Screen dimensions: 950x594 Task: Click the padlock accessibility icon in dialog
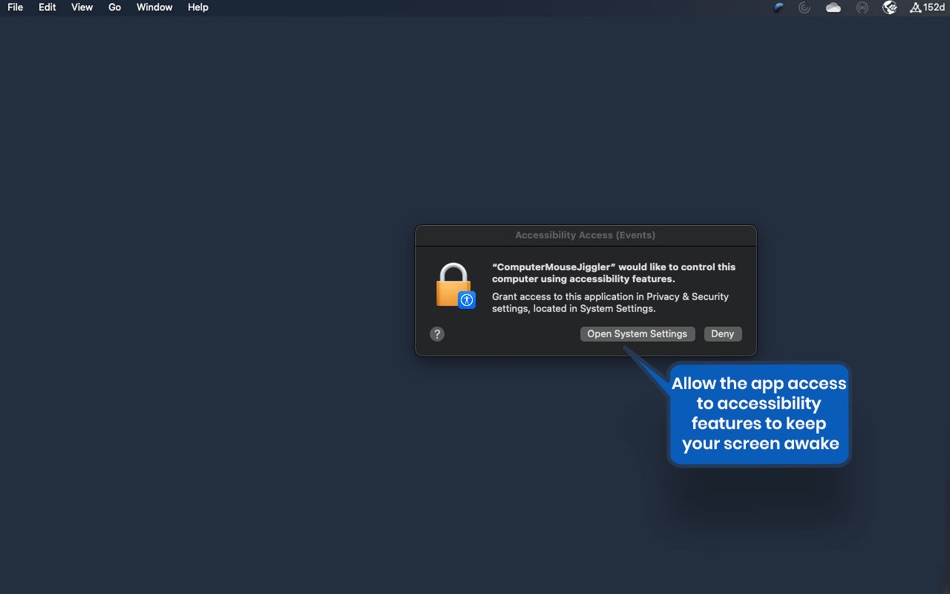pos(454,285)
